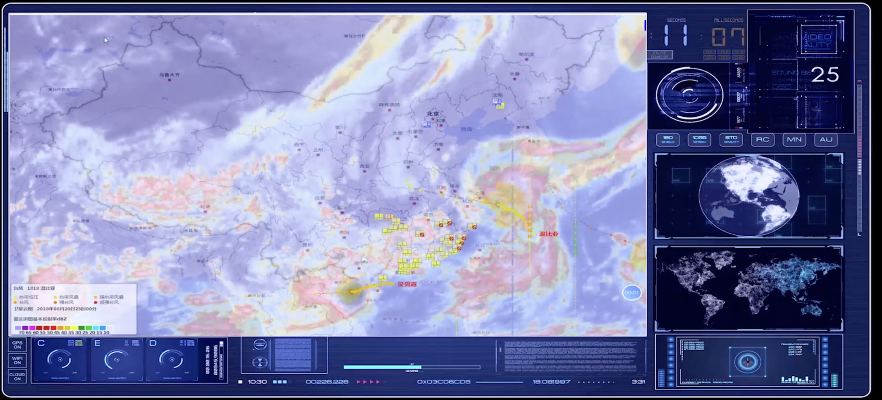
Task: Click the white stop square before 10:30
Action: click(x=240, y=382)
